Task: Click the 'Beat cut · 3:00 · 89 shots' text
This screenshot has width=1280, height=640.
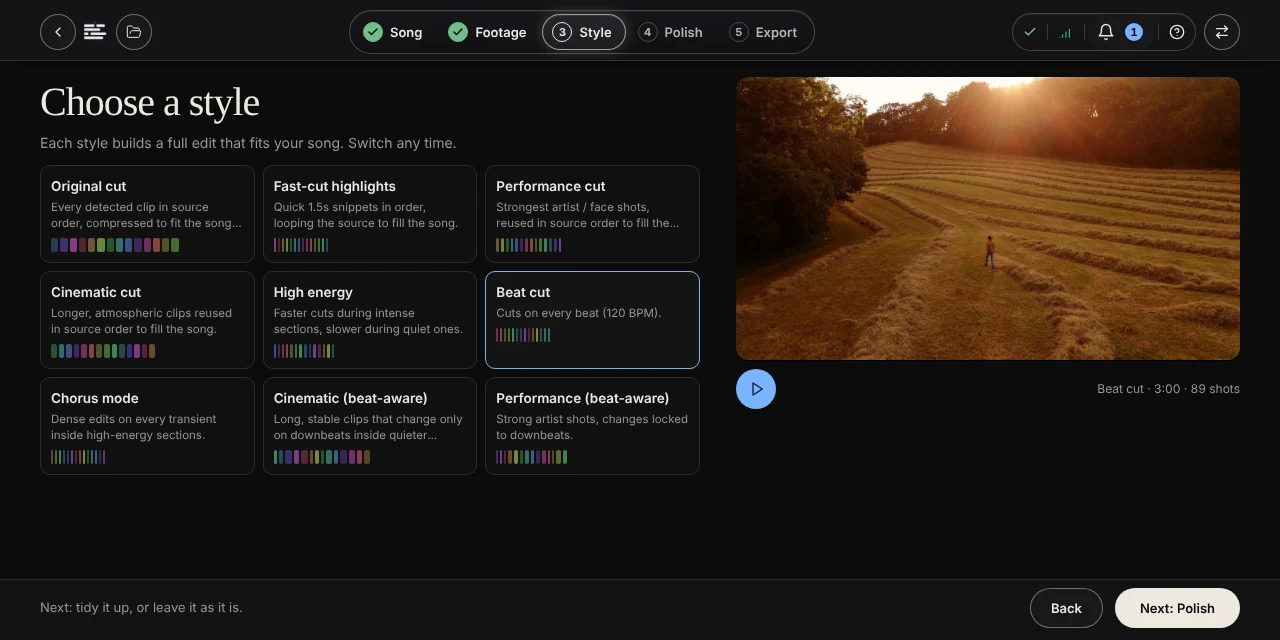Action: (x=1168, y=389)
